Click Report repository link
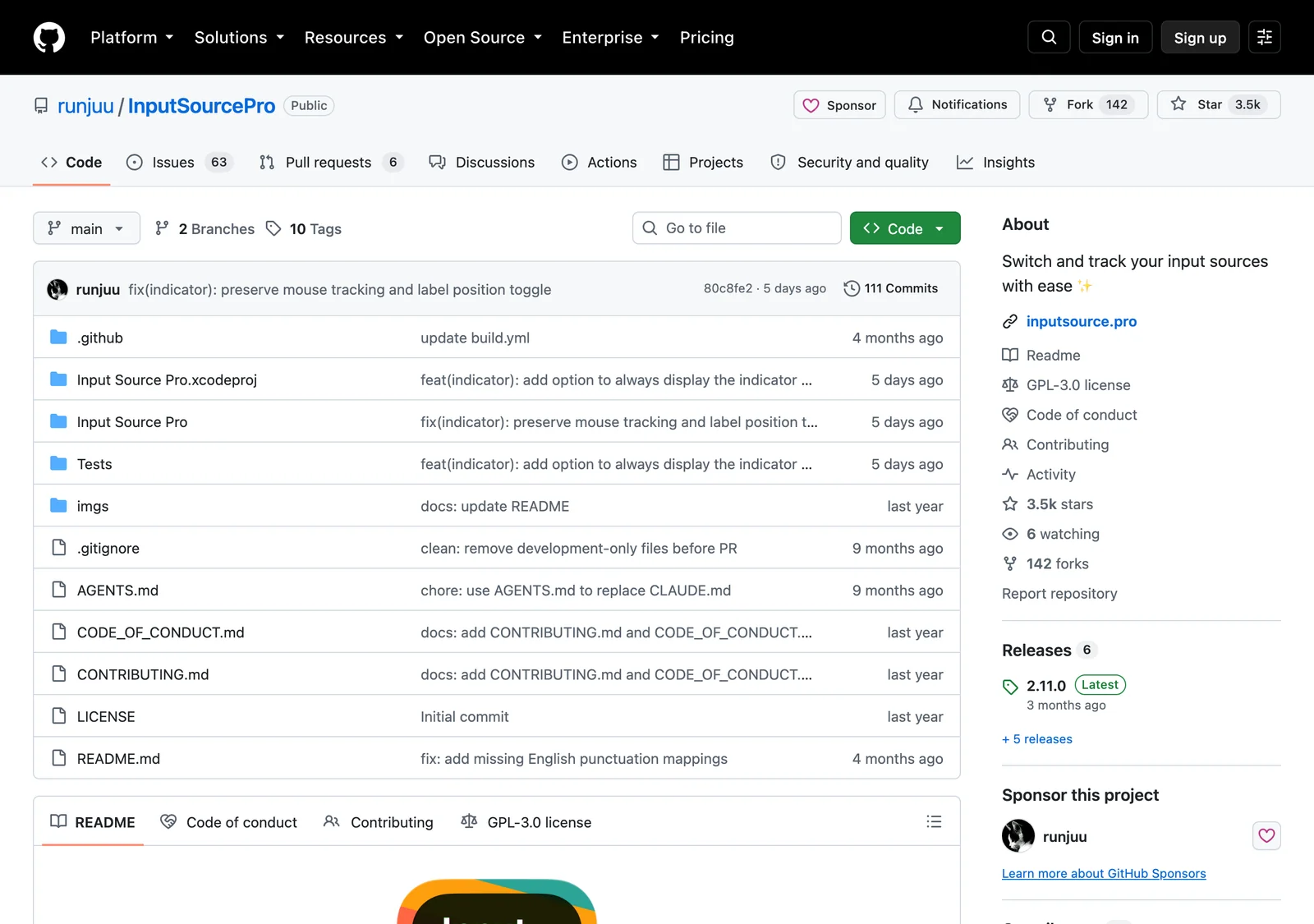 pyautogui.click(x=1059, y=594)
